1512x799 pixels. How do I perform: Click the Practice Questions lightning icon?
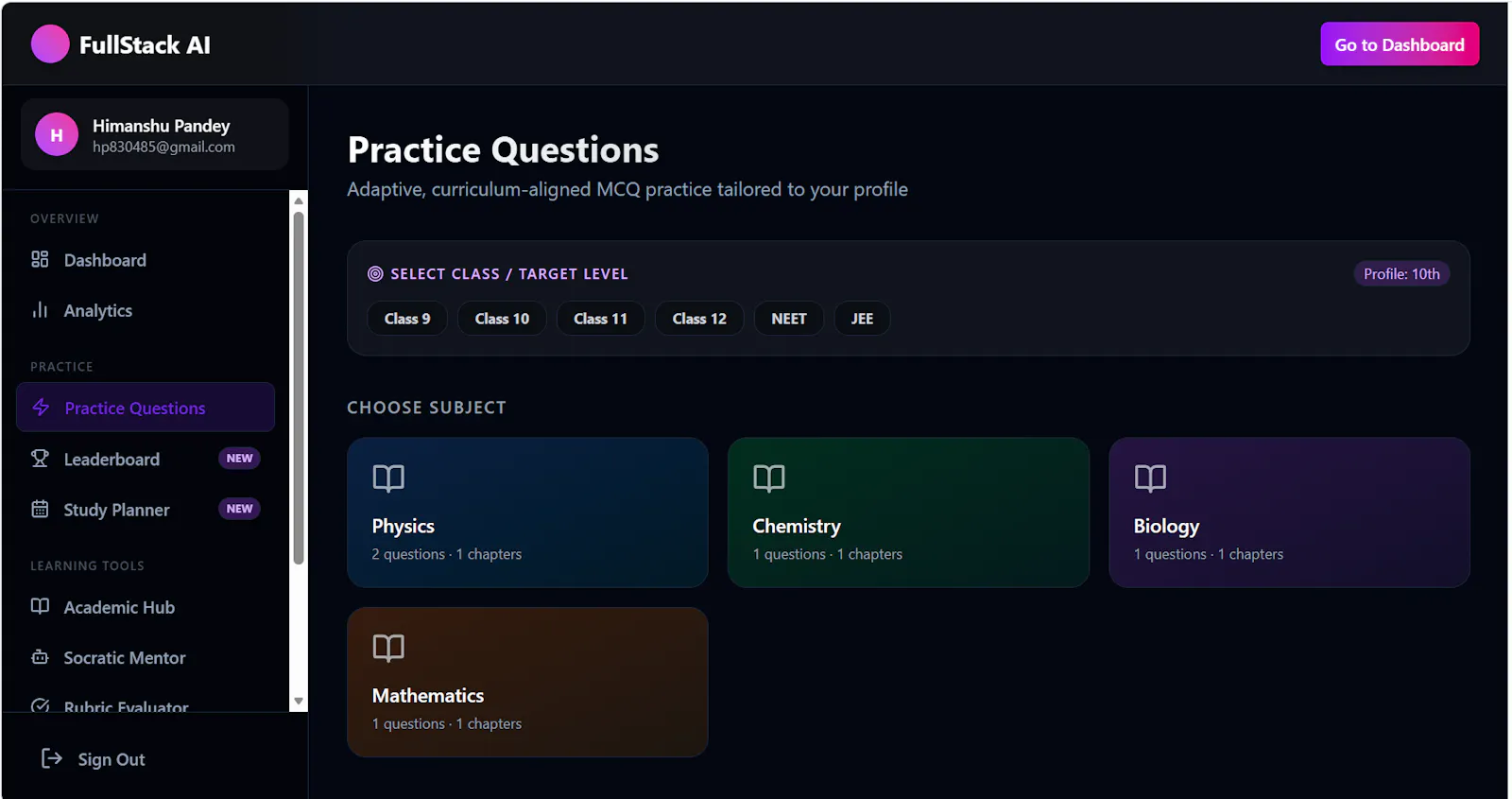click(x=41, y=408)
